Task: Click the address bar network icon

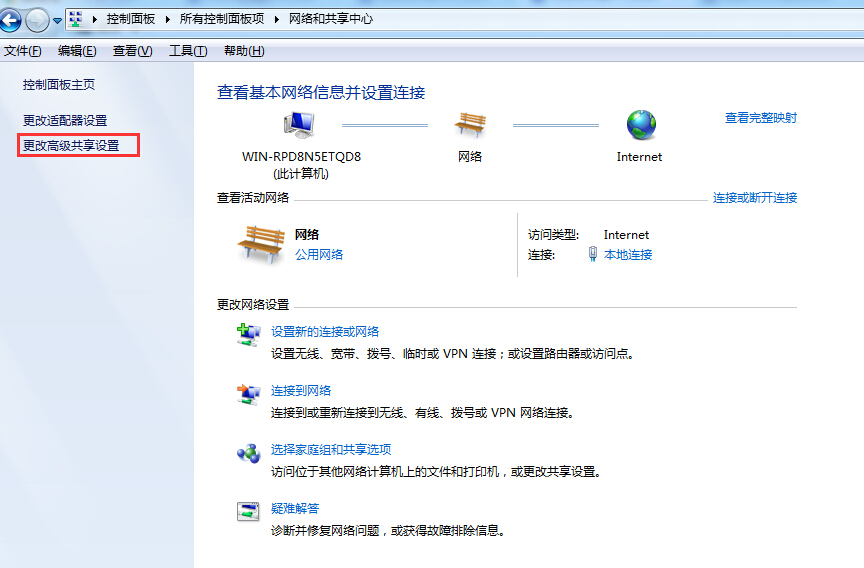Action: (75, 19)
